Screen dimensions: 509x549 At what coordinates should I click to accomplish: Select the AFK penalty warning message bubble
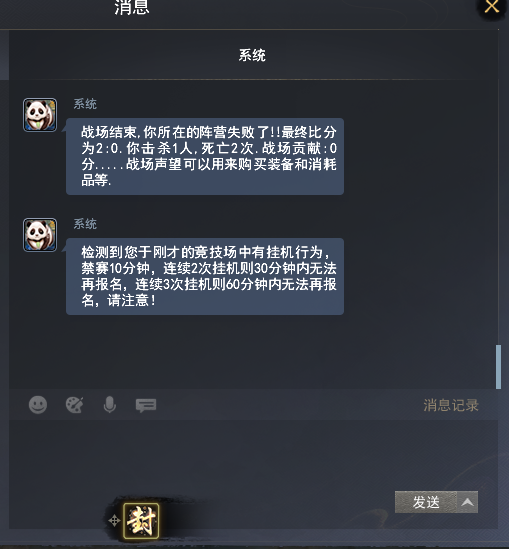pyautogui.click(x=205, y=277)
